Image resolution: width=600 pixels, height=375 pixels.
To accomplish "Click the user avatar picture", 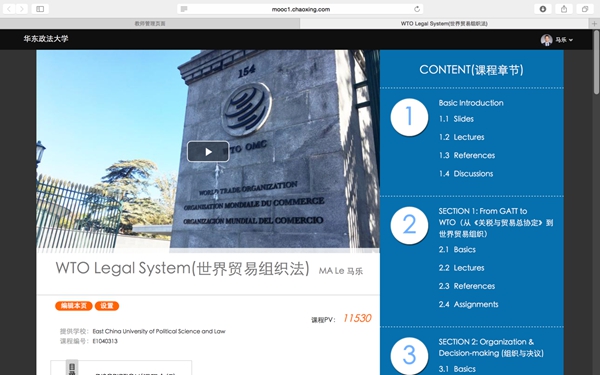I will pyautogui.click(x=546, y=40).
